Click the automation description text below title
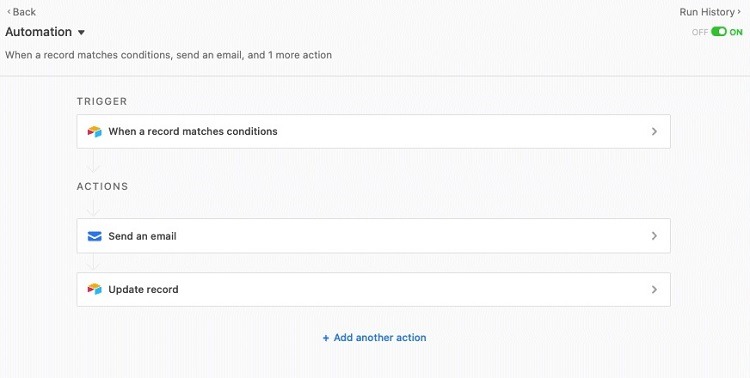The height and width of the screenshot is (378, 750). coord(168,55)
